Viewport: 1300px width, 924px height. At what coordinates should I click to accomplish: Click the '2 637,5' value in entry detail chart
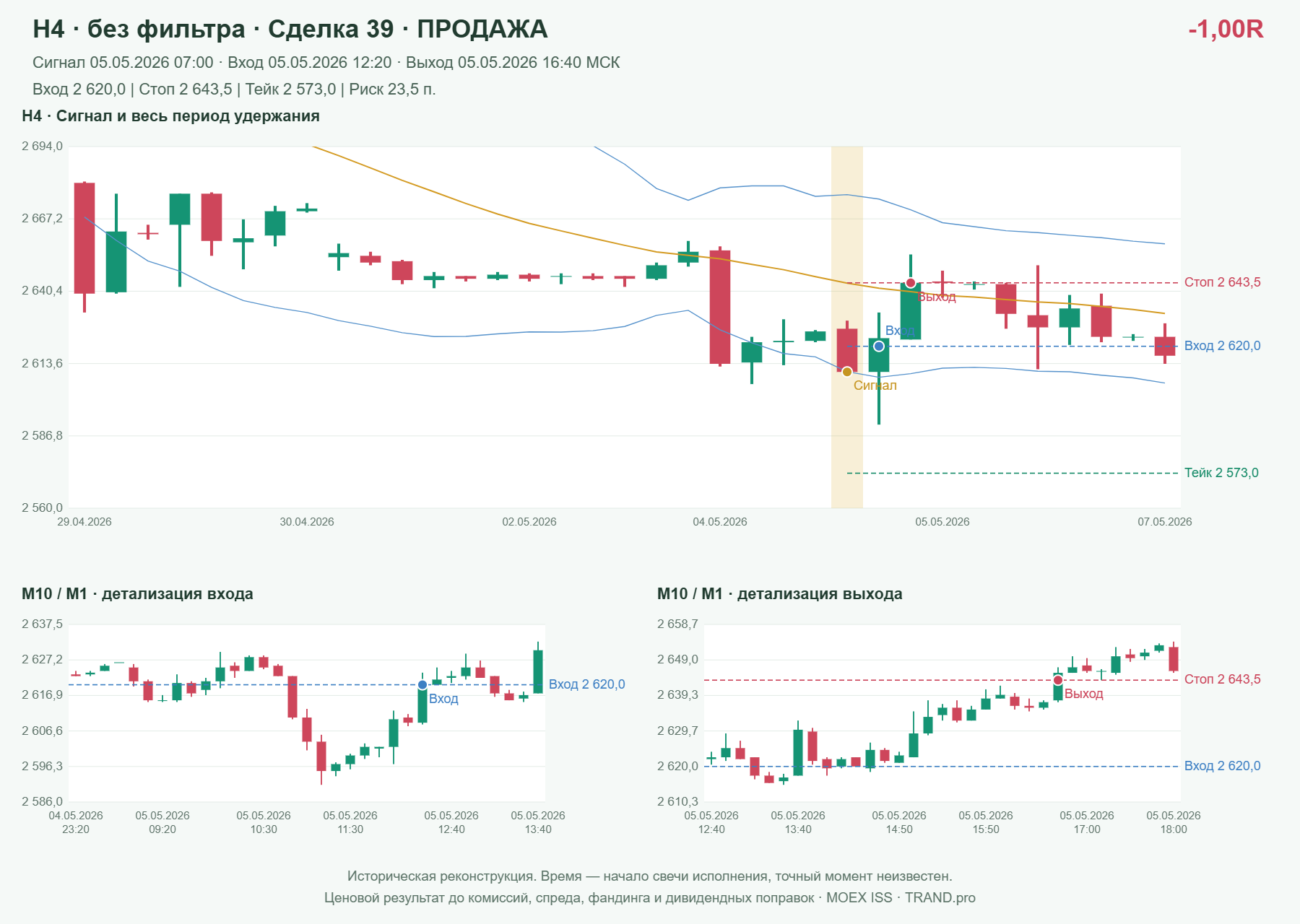[x=42, y=624]
